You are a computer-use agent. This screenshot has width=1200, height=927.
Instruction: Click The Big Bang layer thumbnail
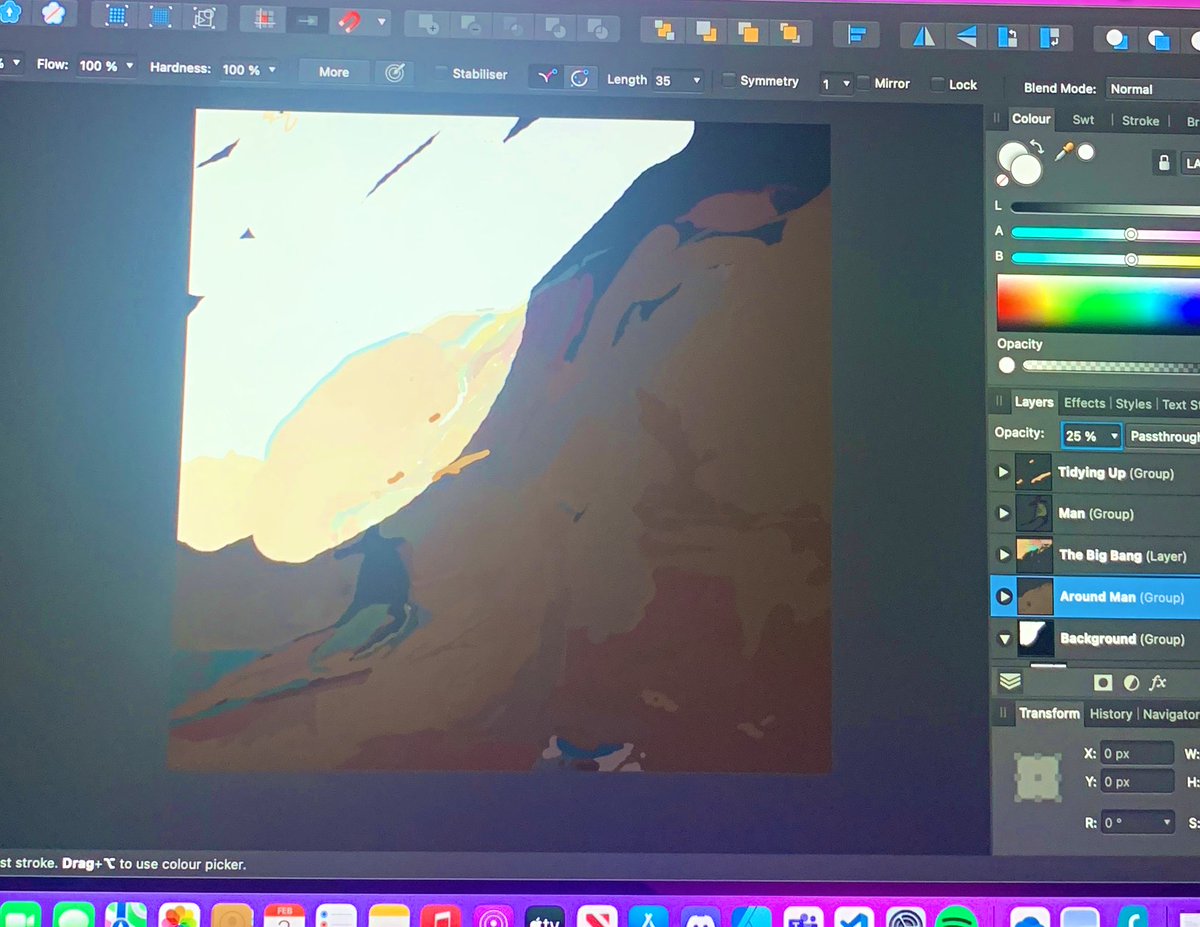[1033, 554]
